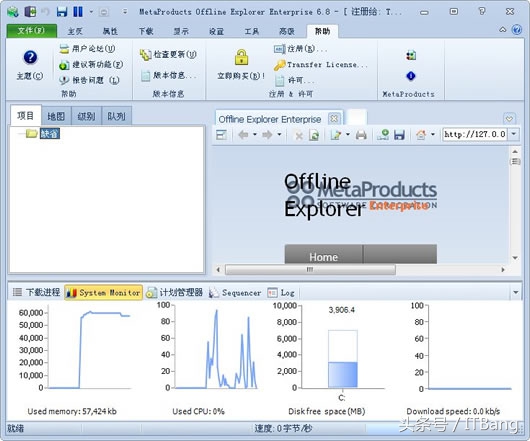Open the Log tab
Screen dimensions: 530x441
[282, 293]
